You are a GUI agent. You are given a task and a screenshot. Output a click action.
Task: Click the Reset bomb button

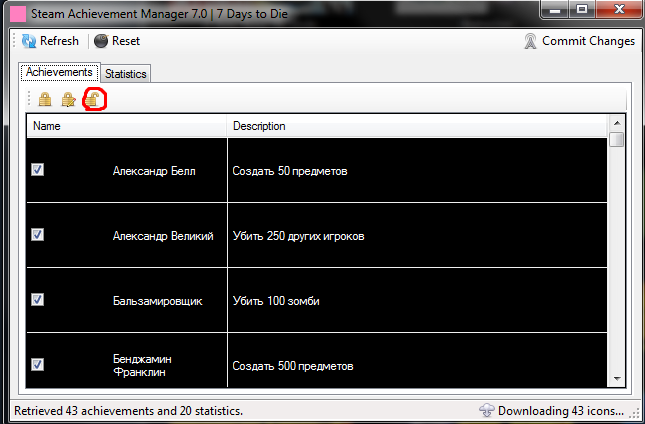click(117, 41)
